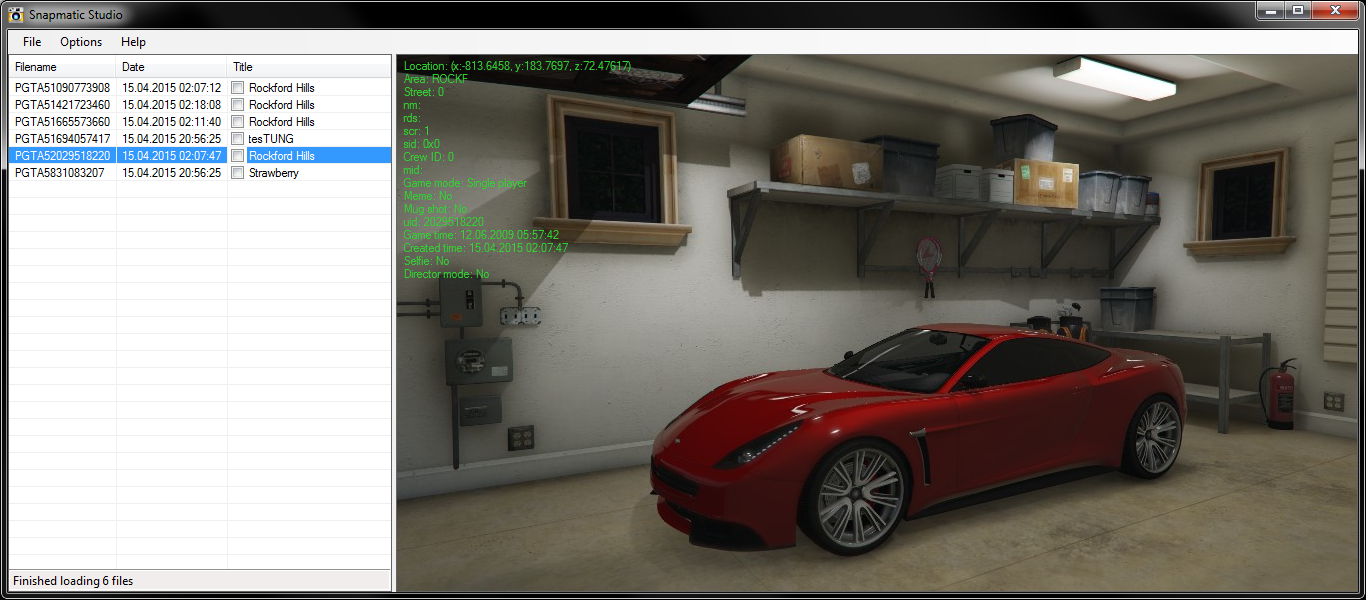Select the PGTA51694057417 filename
1366x600 pixels.
pyautogui.click(x=62, y=139)
